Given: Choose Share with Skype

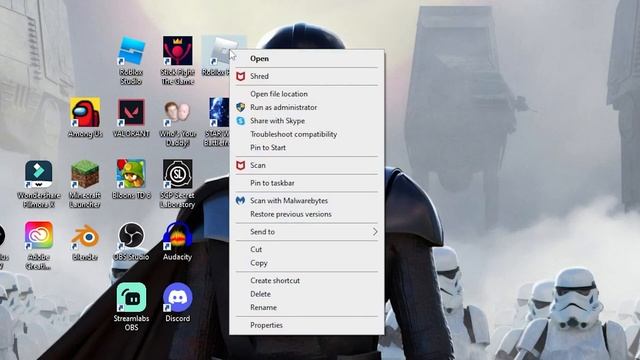Looking at the screenshot, I should pos(307,121).
